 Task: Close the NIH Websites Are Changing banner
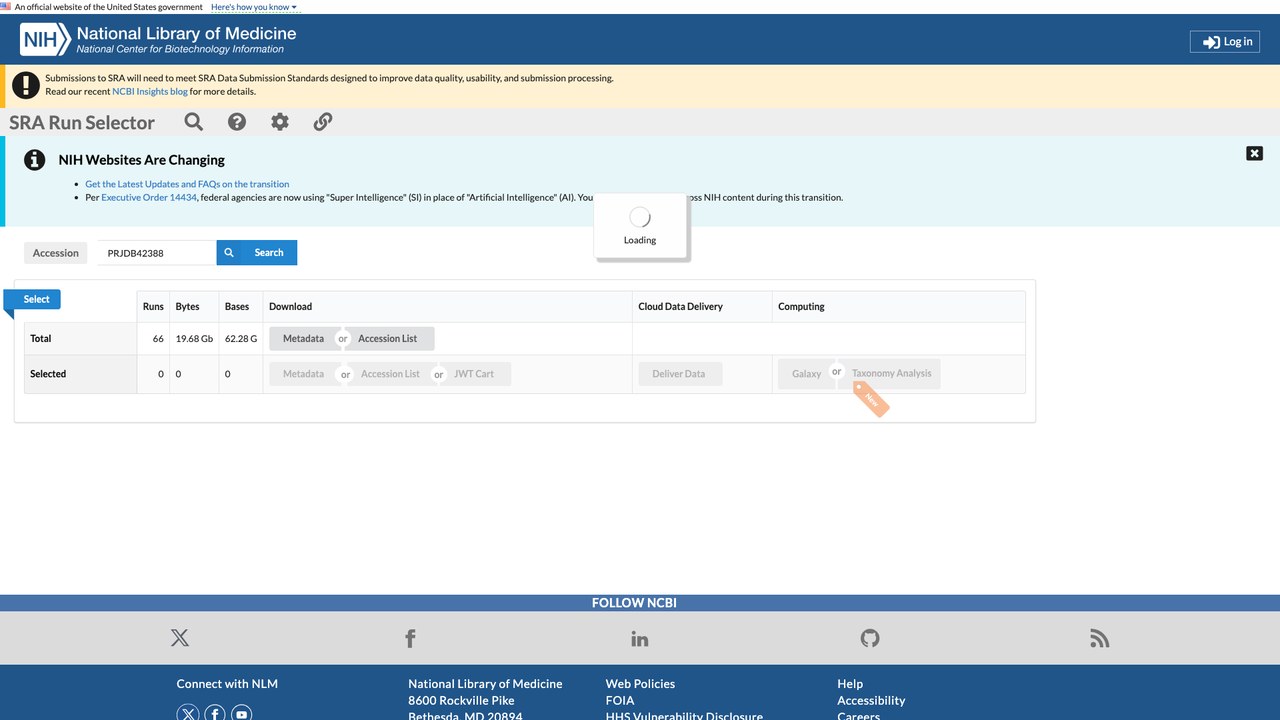1254,153
